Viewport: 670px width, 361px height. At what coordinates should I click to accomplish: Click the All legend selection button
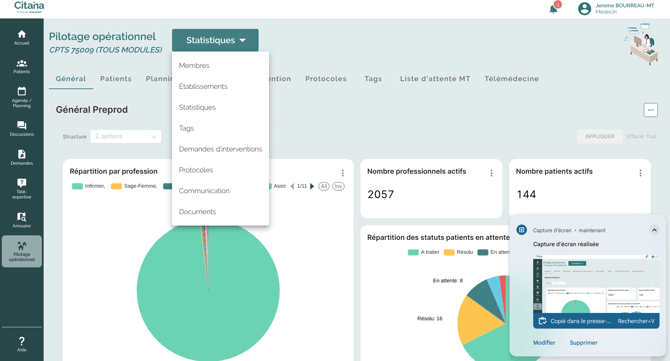coord(324,186)
